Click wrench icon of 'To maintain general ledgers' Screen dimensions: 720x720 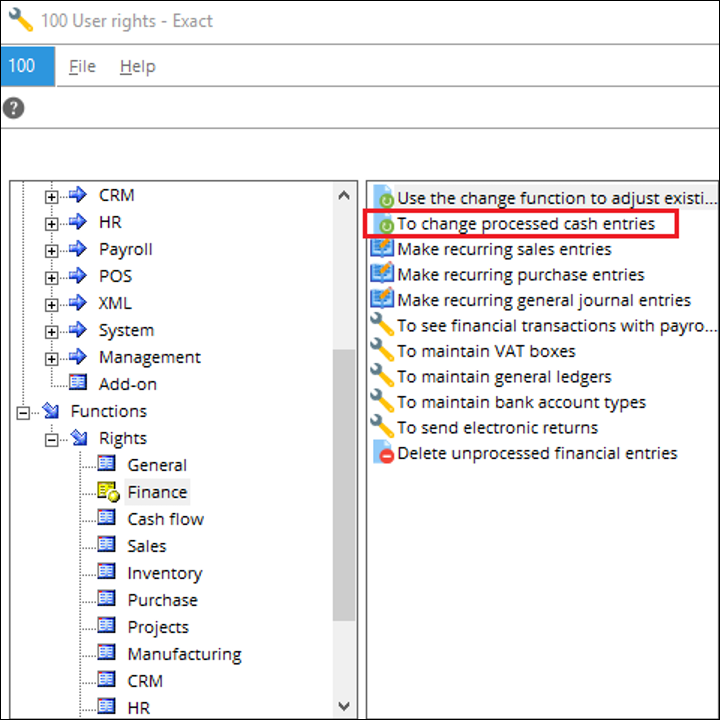pyautogui.click(x=382, y=376)
